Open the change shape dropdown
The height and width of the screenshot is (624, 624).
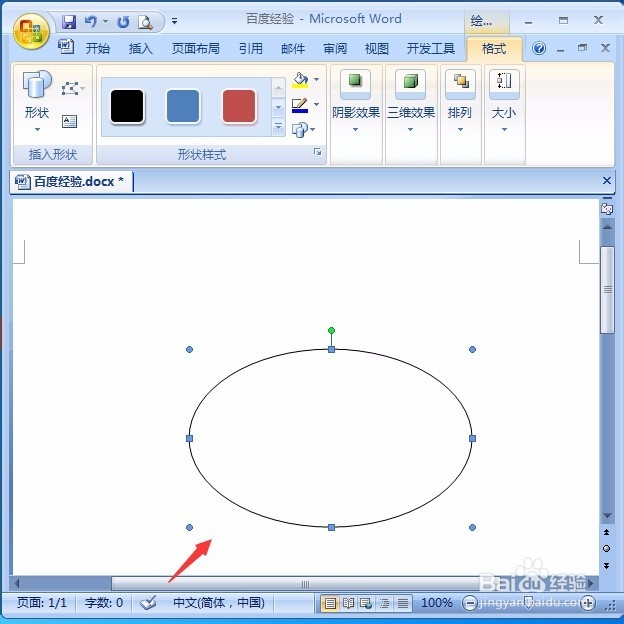[x=304, y=129]
